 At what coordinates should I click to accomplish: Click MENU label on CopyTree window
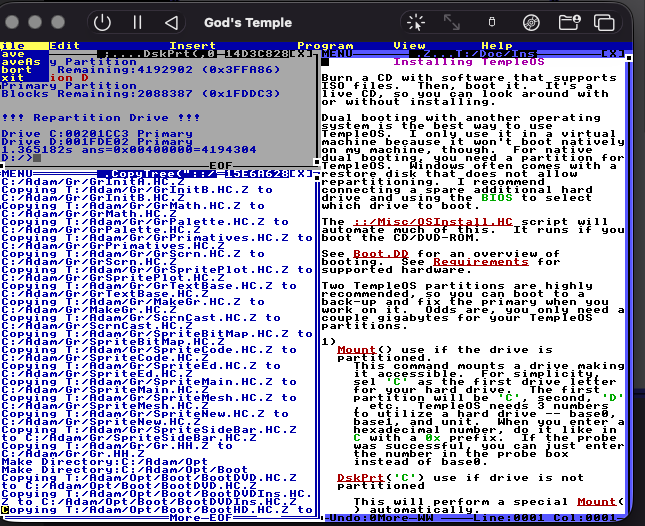(16, 174)
